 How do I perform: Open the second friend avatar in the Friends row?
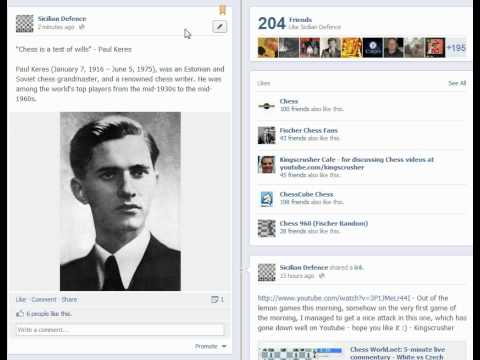pos(289,48)
